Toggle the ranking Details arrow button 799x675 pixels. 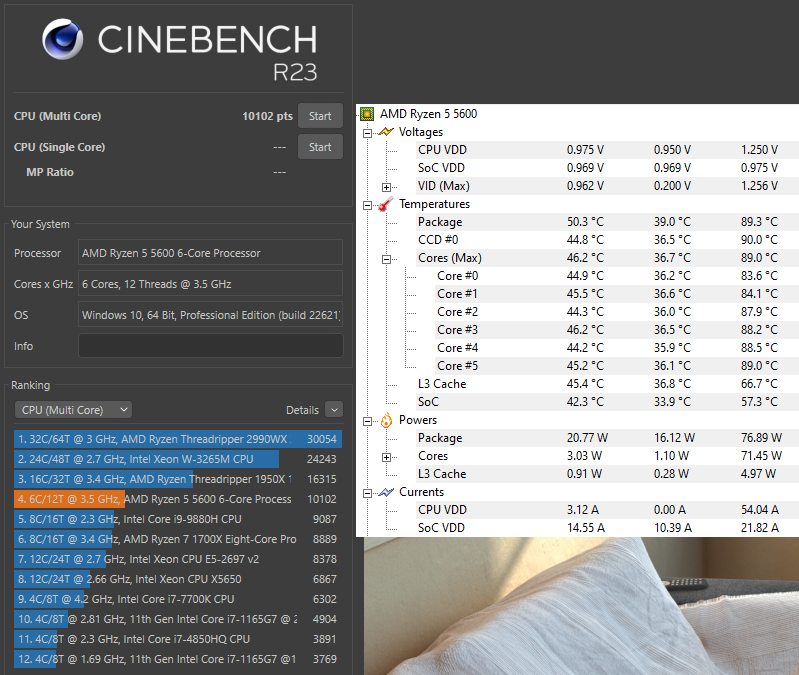point(334,410)
